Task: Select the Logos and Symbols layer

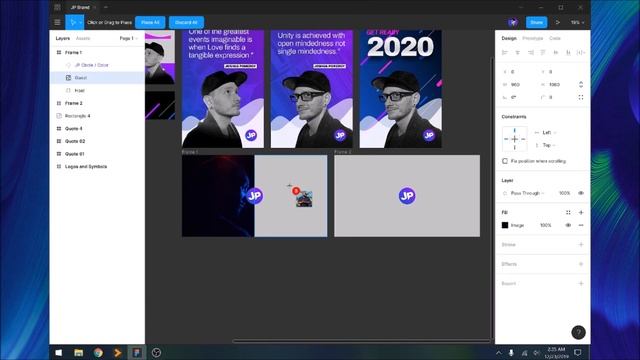Action: point(97,167)
